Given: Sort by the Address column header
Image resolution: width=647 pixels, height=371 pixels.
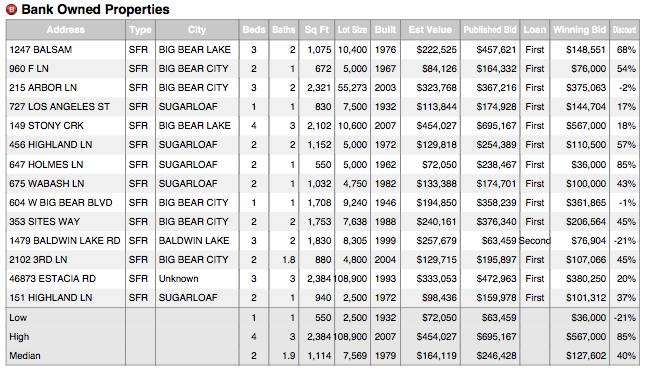Looking at the screenshot, I should 66,30.
